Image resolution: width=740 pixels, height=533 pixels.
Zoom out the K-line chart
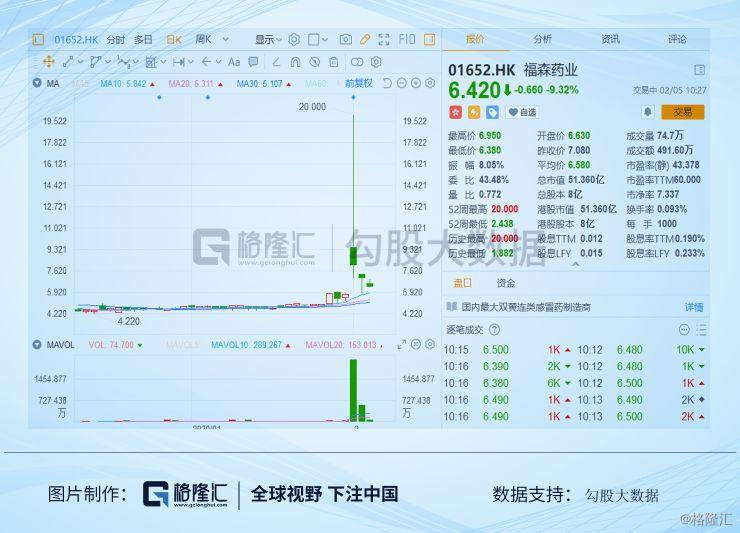[402, 83]
